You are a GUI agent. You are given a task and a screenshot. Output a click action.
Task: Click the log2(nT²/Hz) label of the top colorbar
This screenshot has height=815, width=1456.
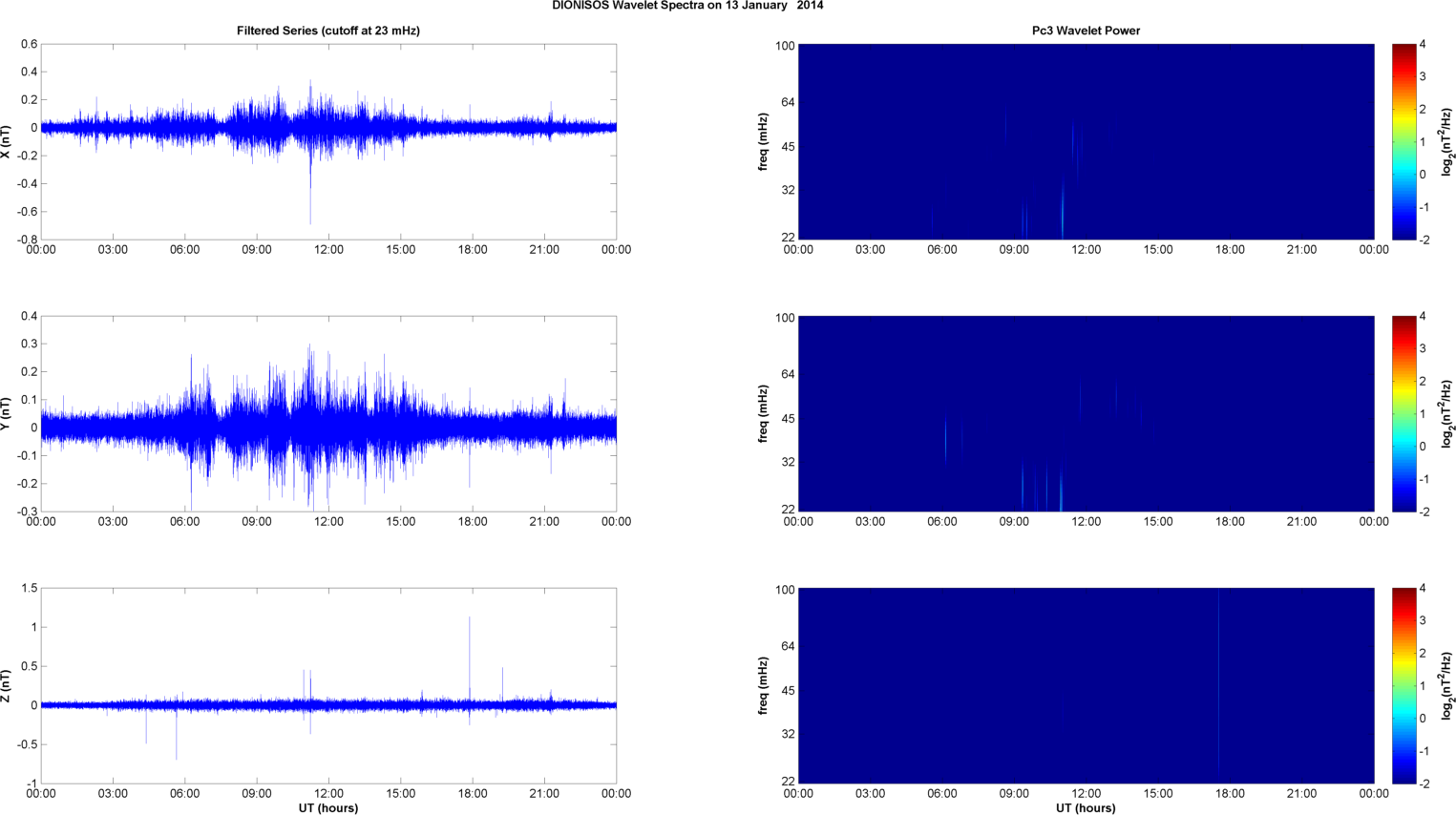pyautogui.click(x=1447, y=141)
